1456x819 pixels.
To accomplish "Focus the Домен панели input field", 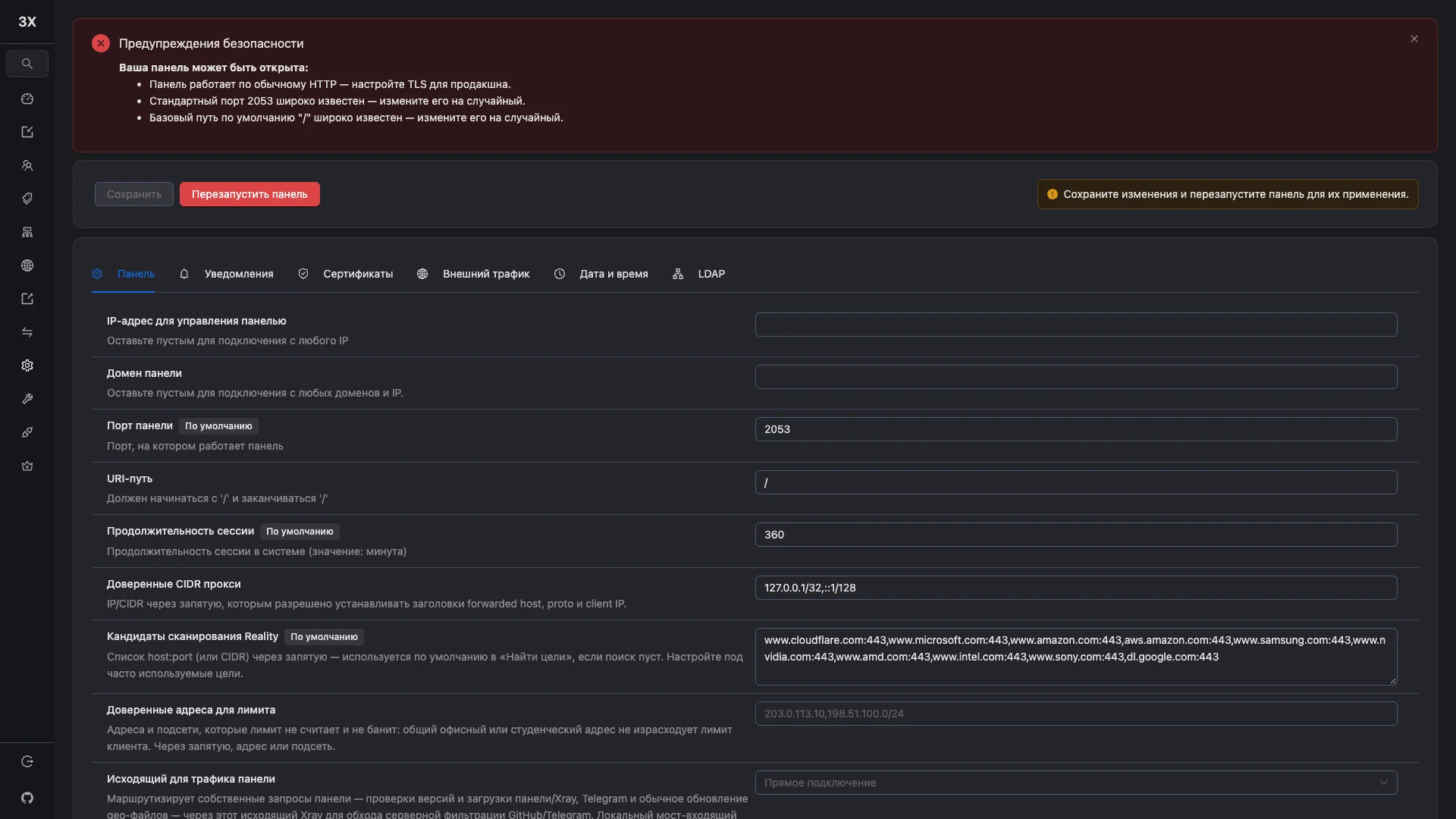I will tap(1076, 377).
